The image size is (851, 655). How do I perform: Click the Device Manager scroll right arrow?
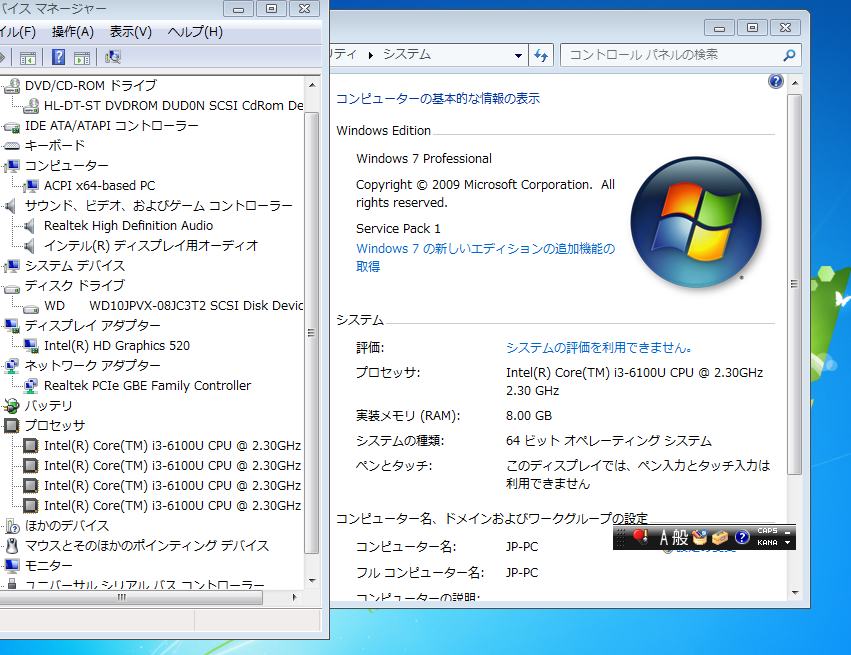click(295, 597)
